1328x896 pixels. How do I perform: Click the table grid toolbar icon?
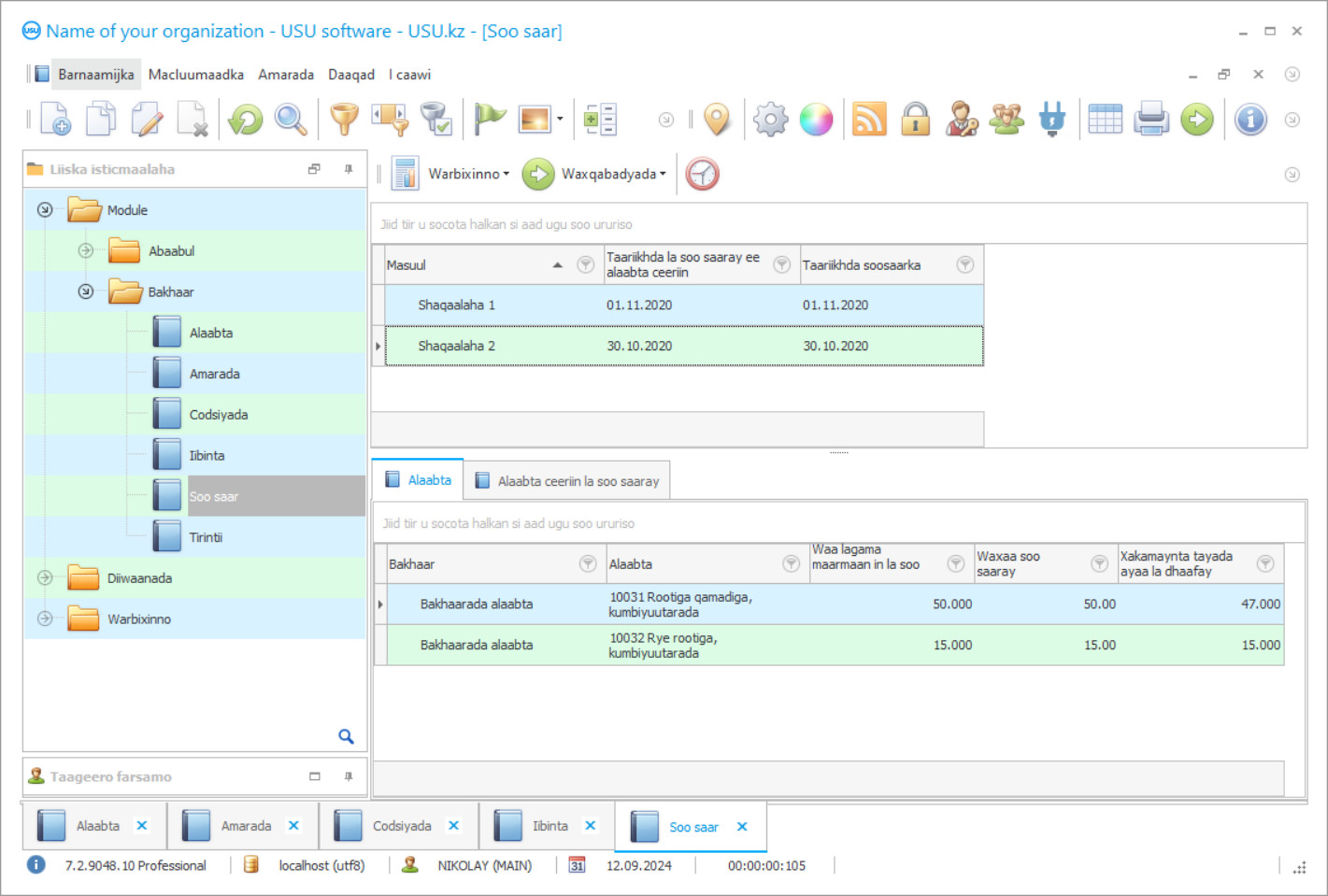(1106, 120)
